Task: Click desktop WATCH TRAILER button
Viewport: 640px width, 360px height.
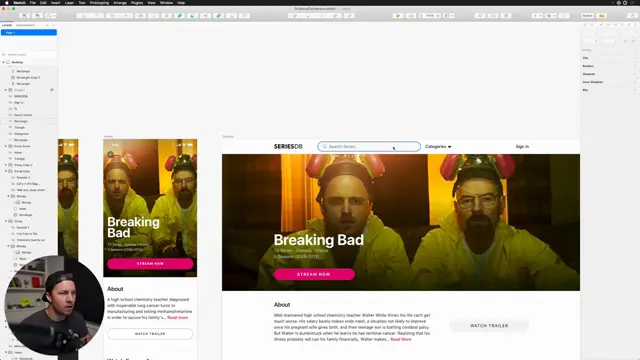Action: (489, 326)
